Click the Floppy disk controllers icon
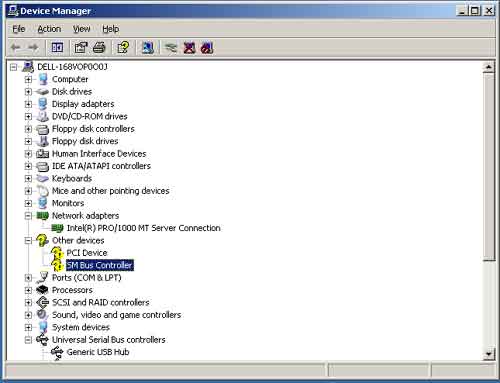This screenshot has width=500, height=383. click(42, 129)
